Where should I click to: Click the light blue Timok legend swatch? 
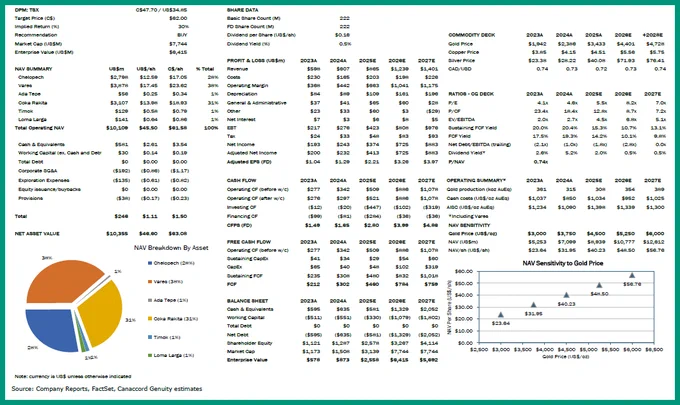click(x=150, y=337)
